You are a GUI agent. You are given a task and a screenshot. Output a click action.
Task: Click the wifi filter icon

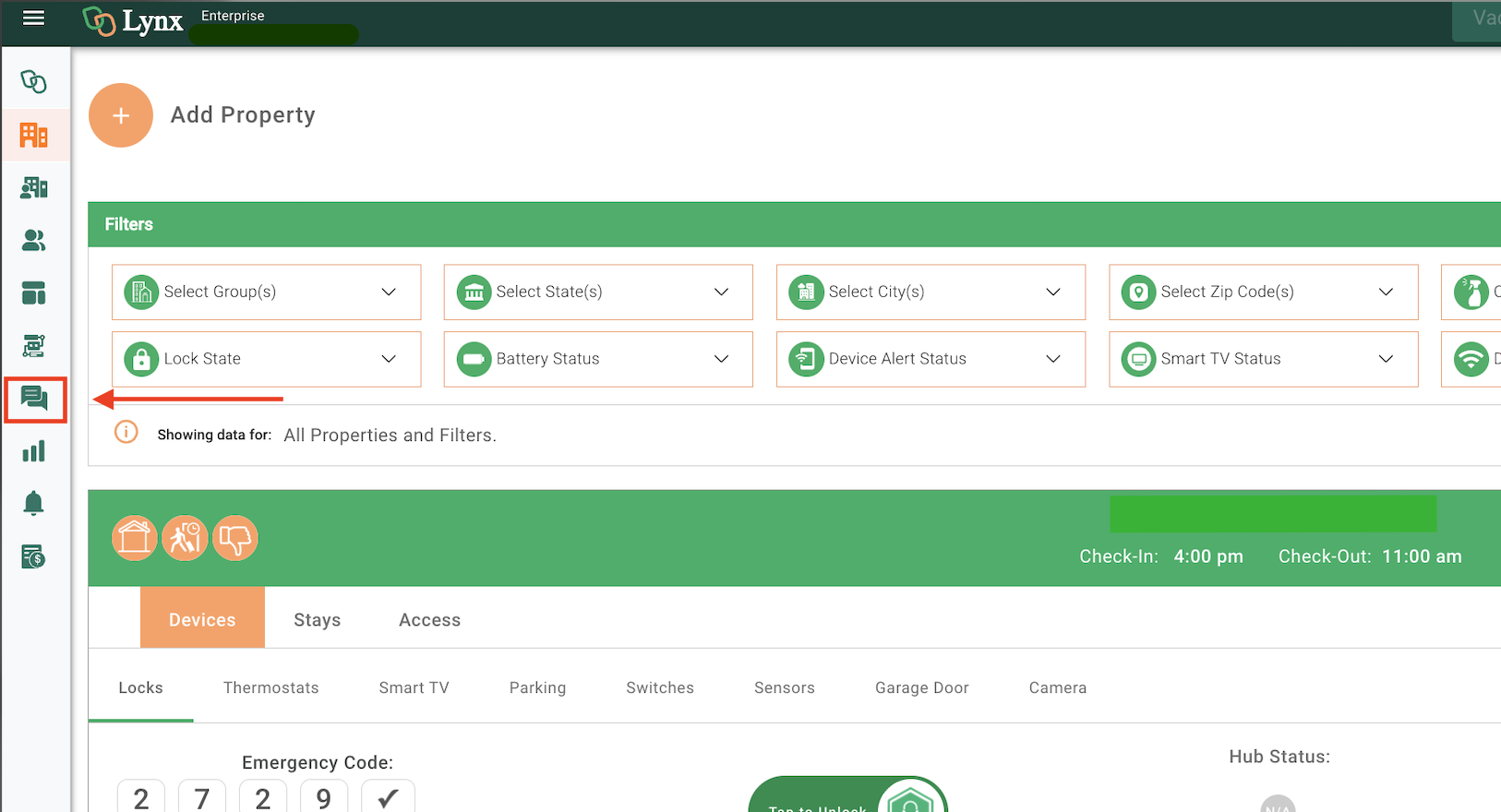tap(1471, 359)
